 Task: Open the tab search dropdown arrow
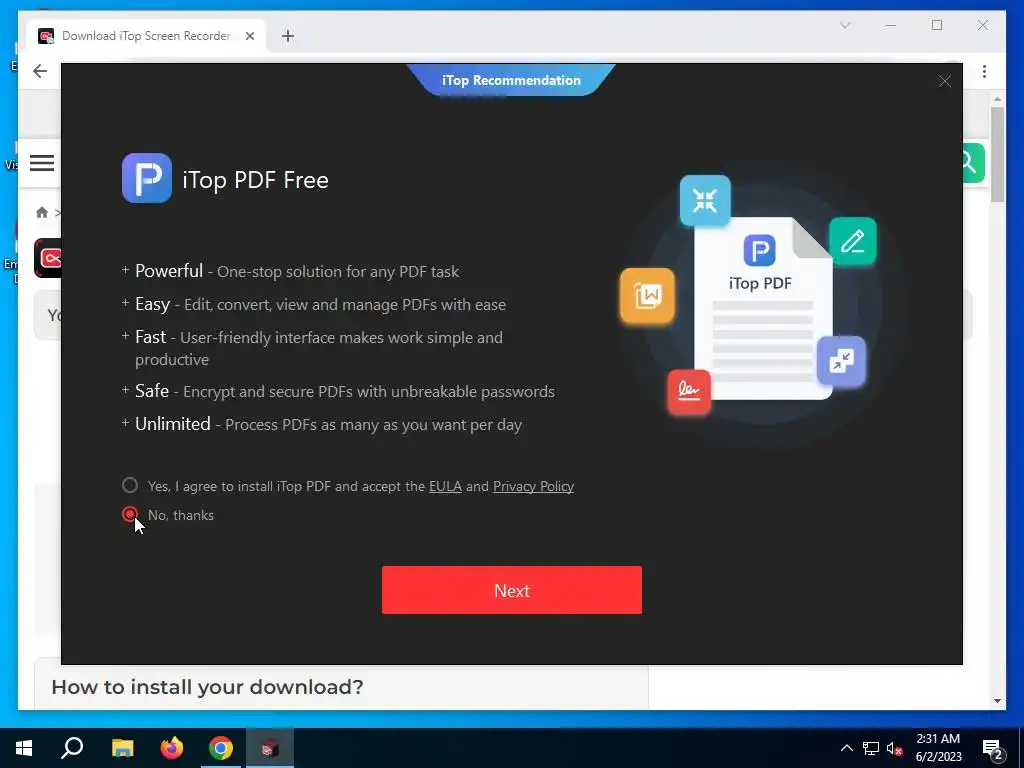coord(844,25)
